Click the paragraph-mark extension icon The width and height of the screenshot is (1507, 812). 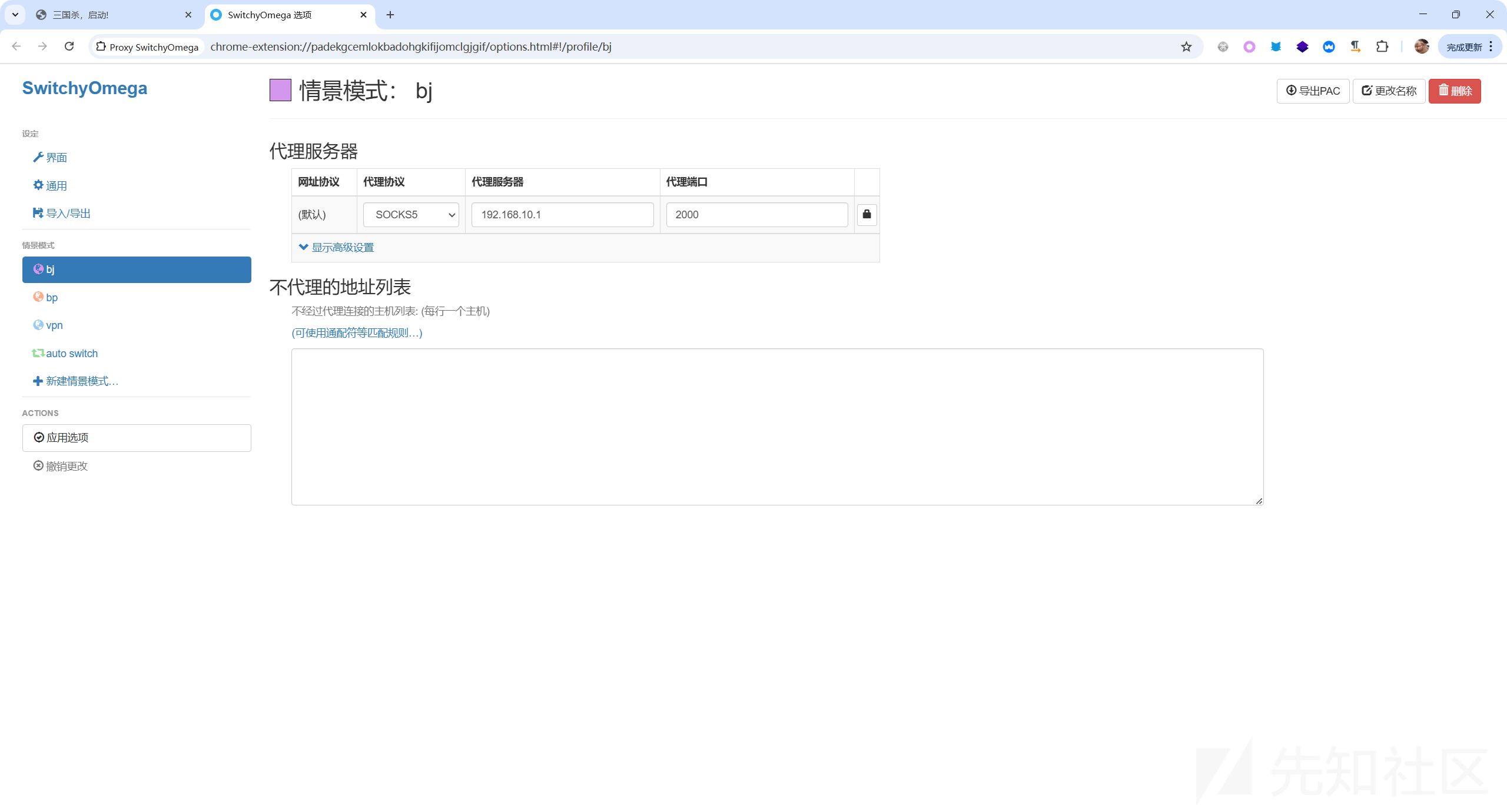(1355, 46)
